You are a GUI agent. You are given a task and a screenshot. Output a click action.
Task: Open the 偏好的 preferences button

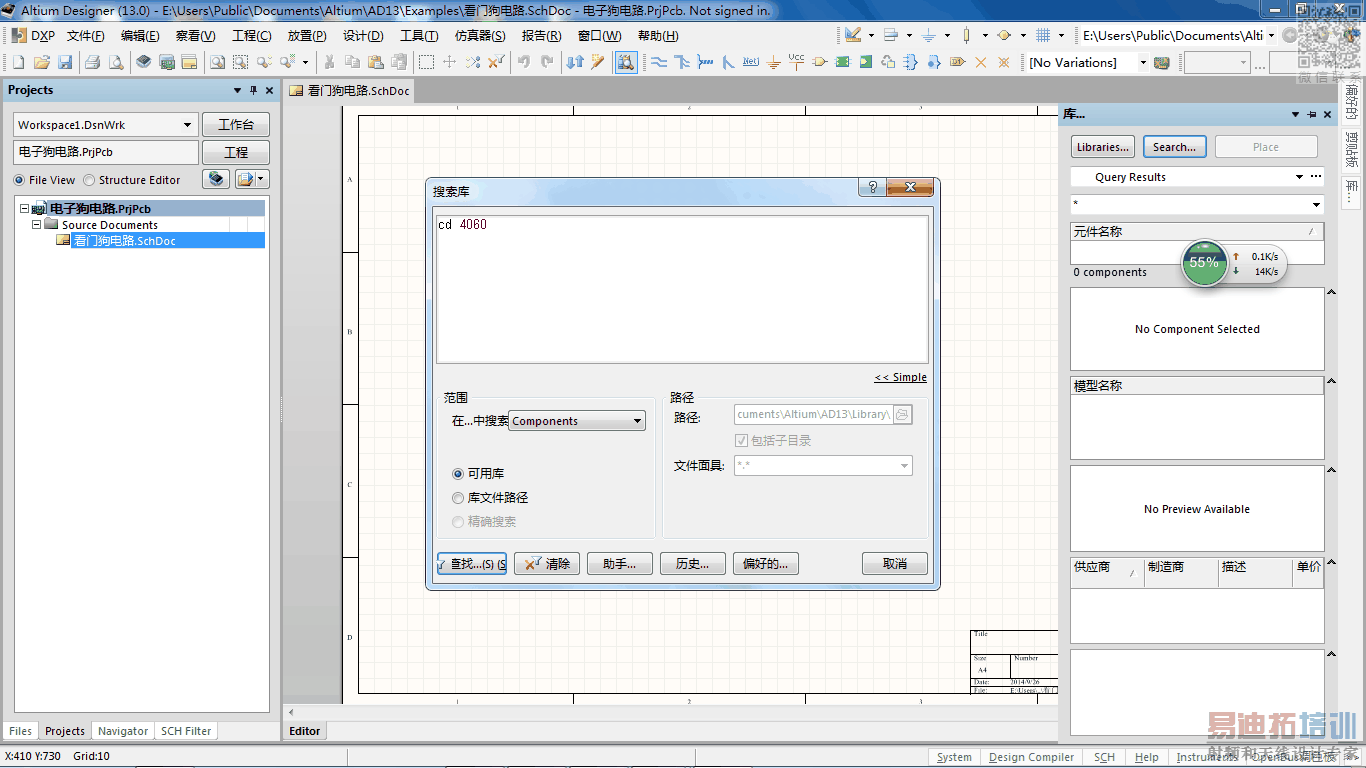point(766,564)
